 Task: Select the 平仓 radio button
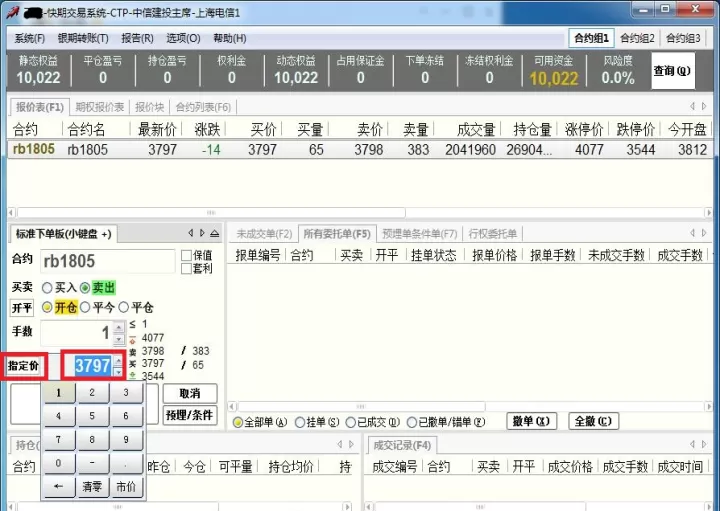coord(124,307)
